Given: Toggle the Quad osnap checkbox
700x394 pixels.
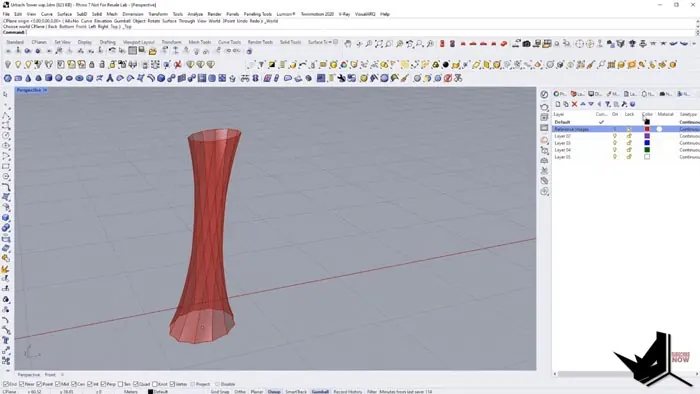Looking at the screenshot, I should click(x=136, y=384).
